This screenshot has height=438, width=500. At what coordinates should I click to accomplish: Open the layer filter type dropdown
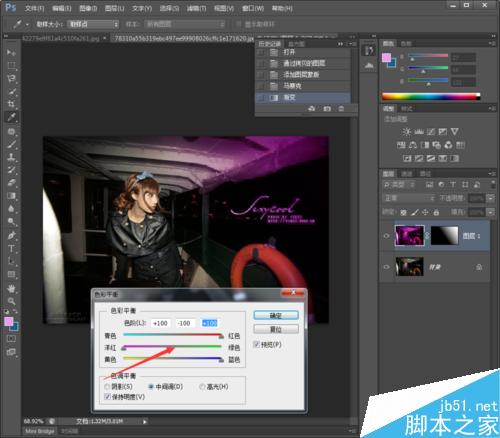(x=399, y=184)
